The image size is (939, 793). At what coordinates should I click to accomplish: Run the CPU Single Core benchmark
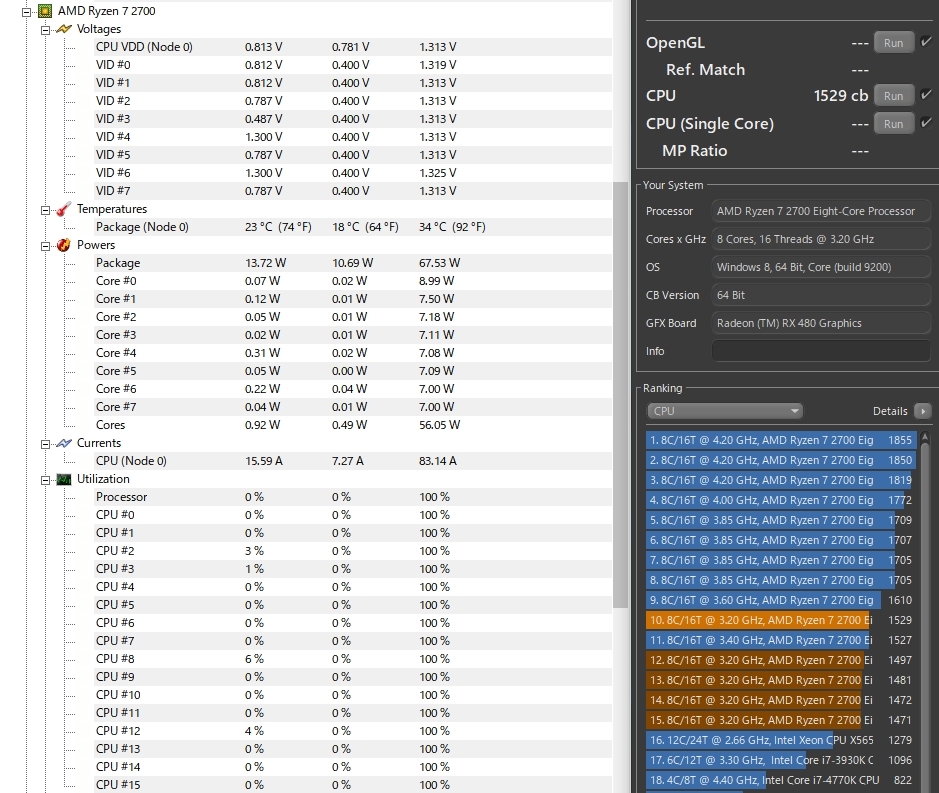[x=893, y=123]
